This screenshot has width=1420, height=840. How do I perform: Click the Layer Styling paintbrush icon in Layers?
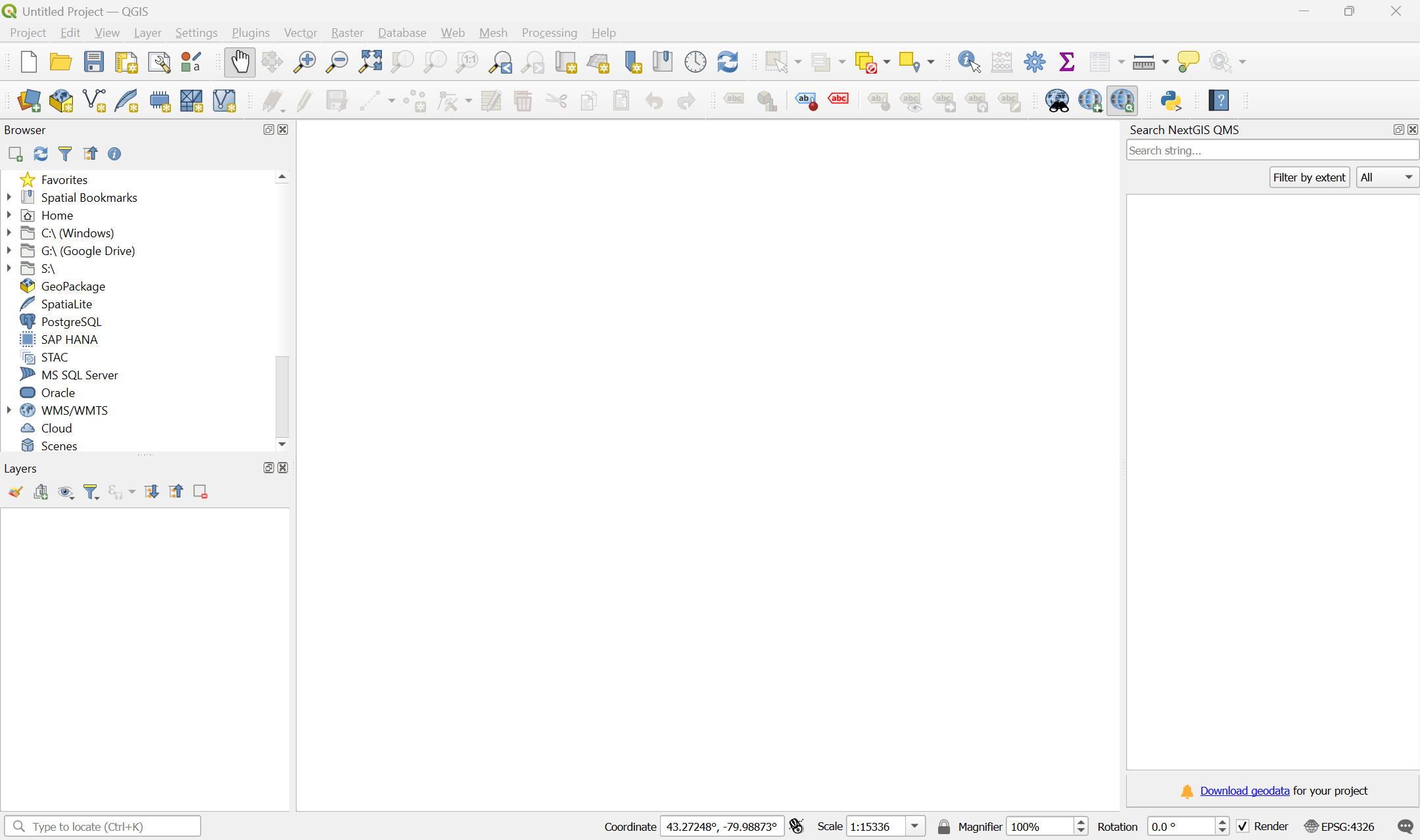(16, 492)
